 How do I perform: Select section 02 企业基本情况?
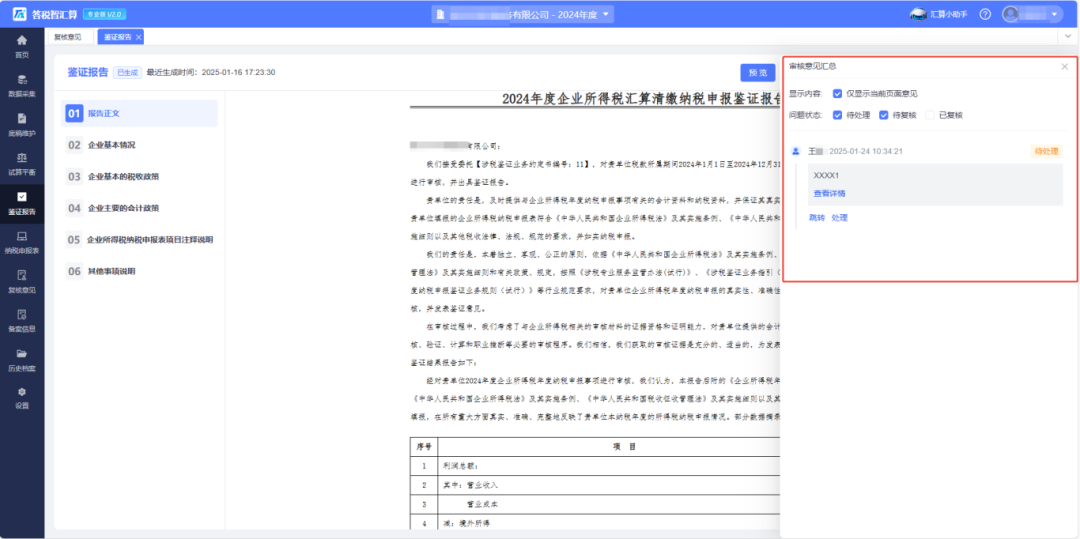pos(140,145)
